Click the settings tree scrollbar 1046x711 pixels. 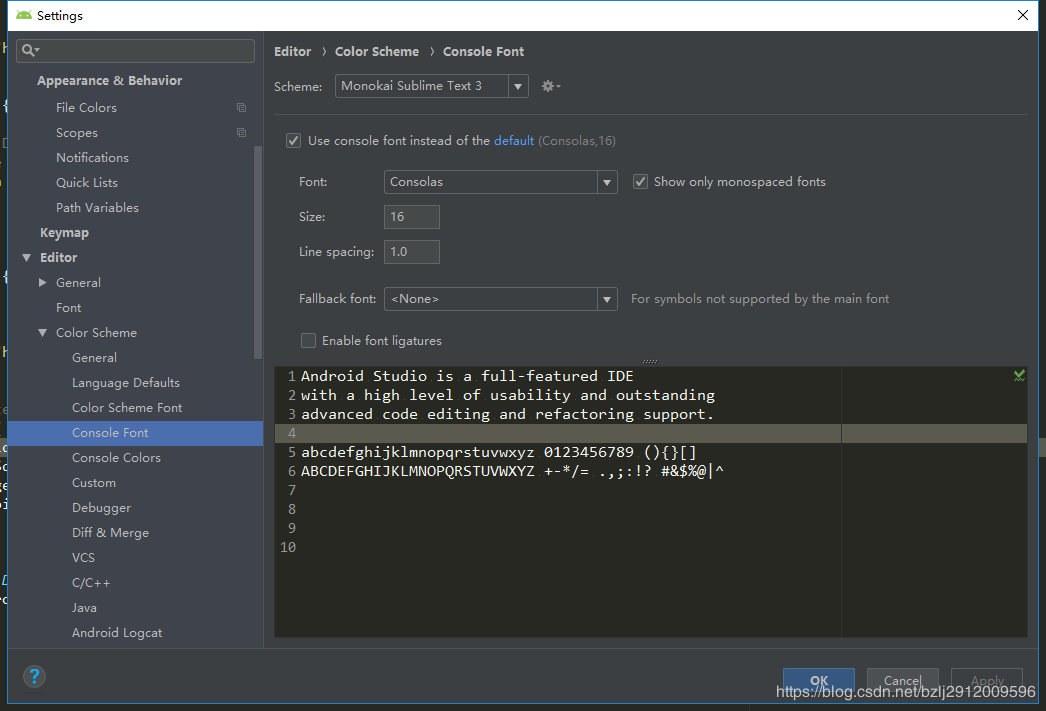258,252
